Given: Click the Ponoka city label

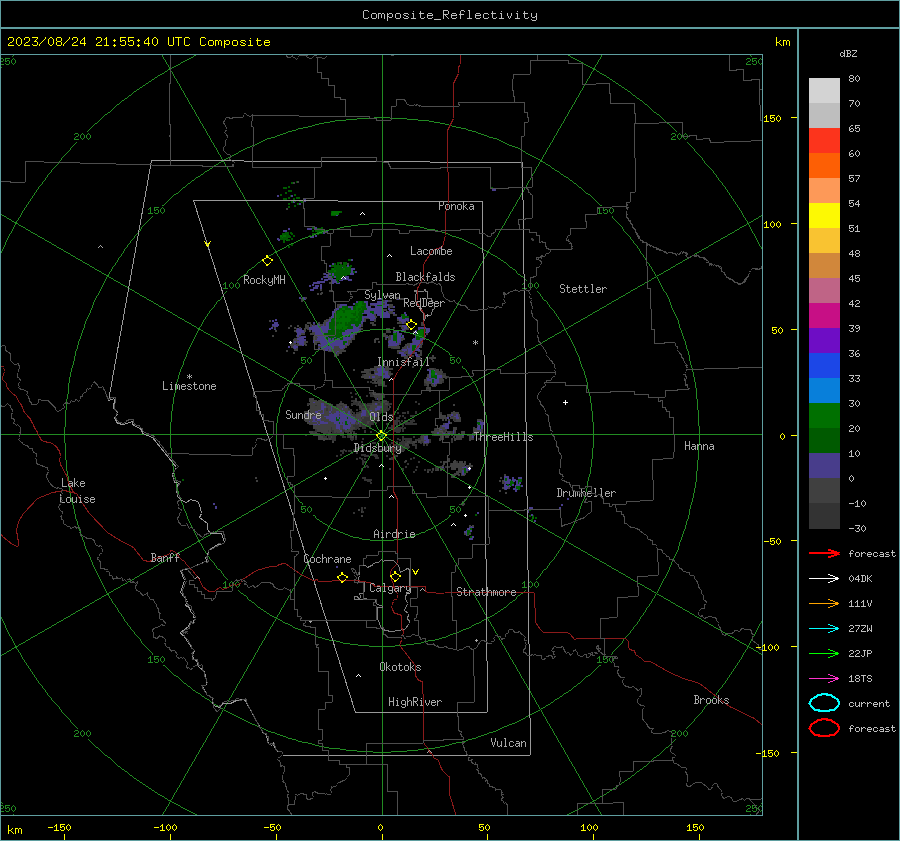Looking at the screenshot, I should coord(456,206).
